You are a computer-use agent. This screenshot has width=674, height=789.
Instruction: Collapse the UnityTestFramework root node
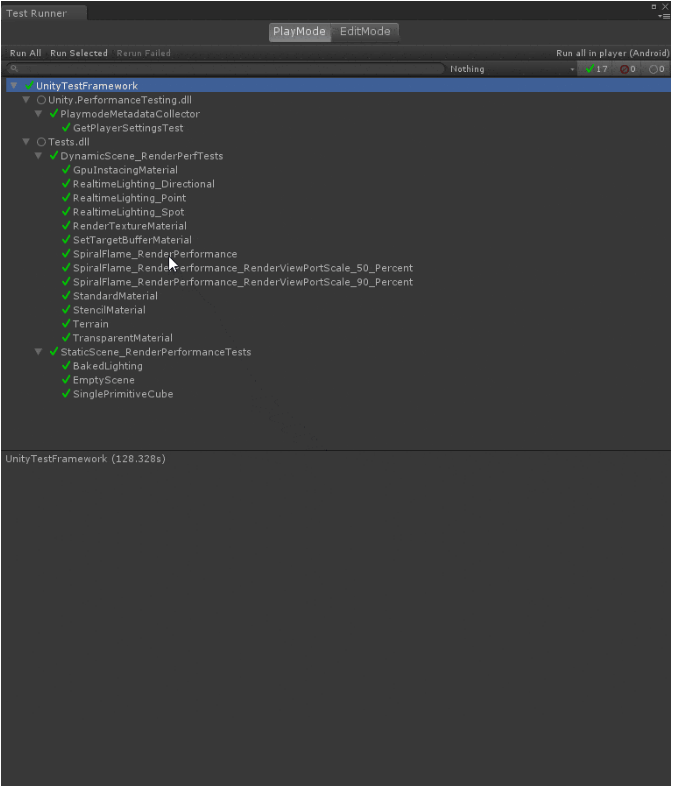point(14,86)
